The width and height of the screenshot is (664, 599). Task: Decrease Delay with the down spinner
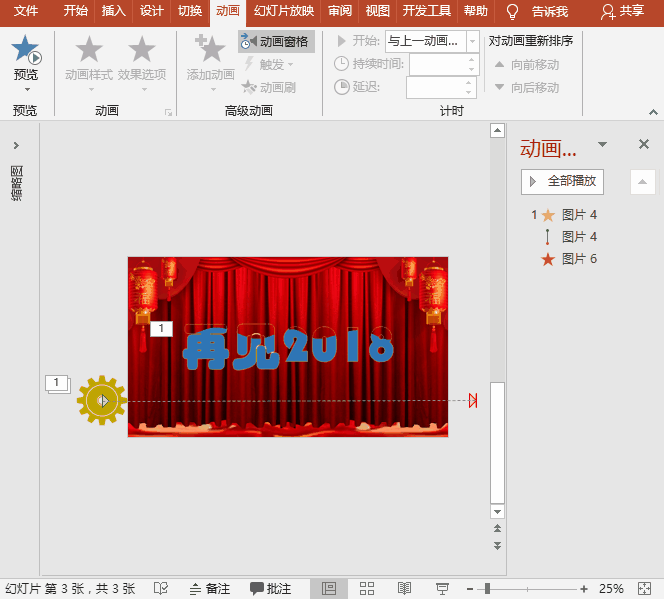468,92
